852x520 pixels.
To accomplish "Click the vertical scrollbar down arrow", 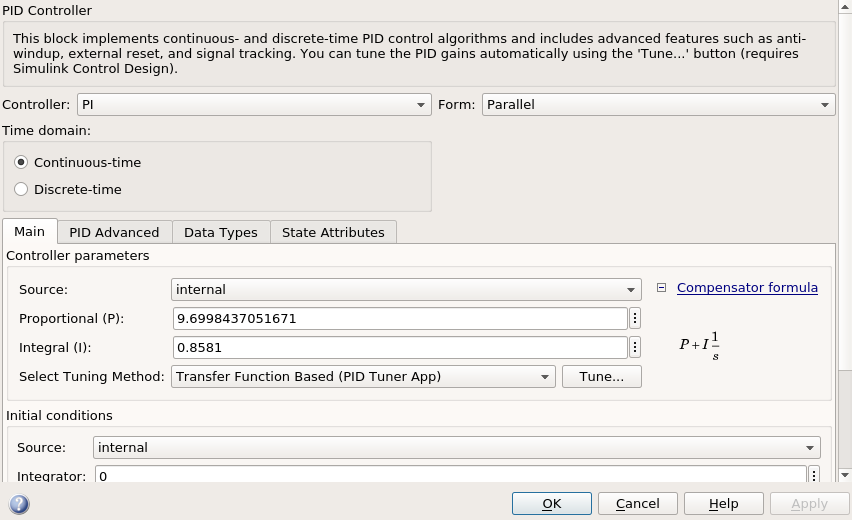I will point(844,475).
